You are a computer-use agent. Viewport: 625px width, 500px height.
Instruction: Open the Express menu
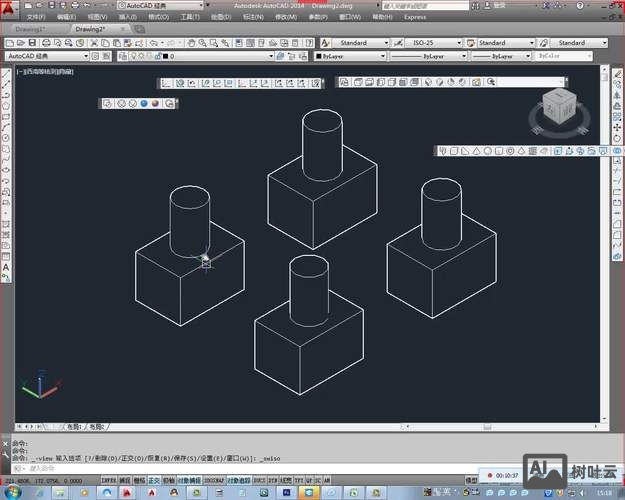(416, 17)
